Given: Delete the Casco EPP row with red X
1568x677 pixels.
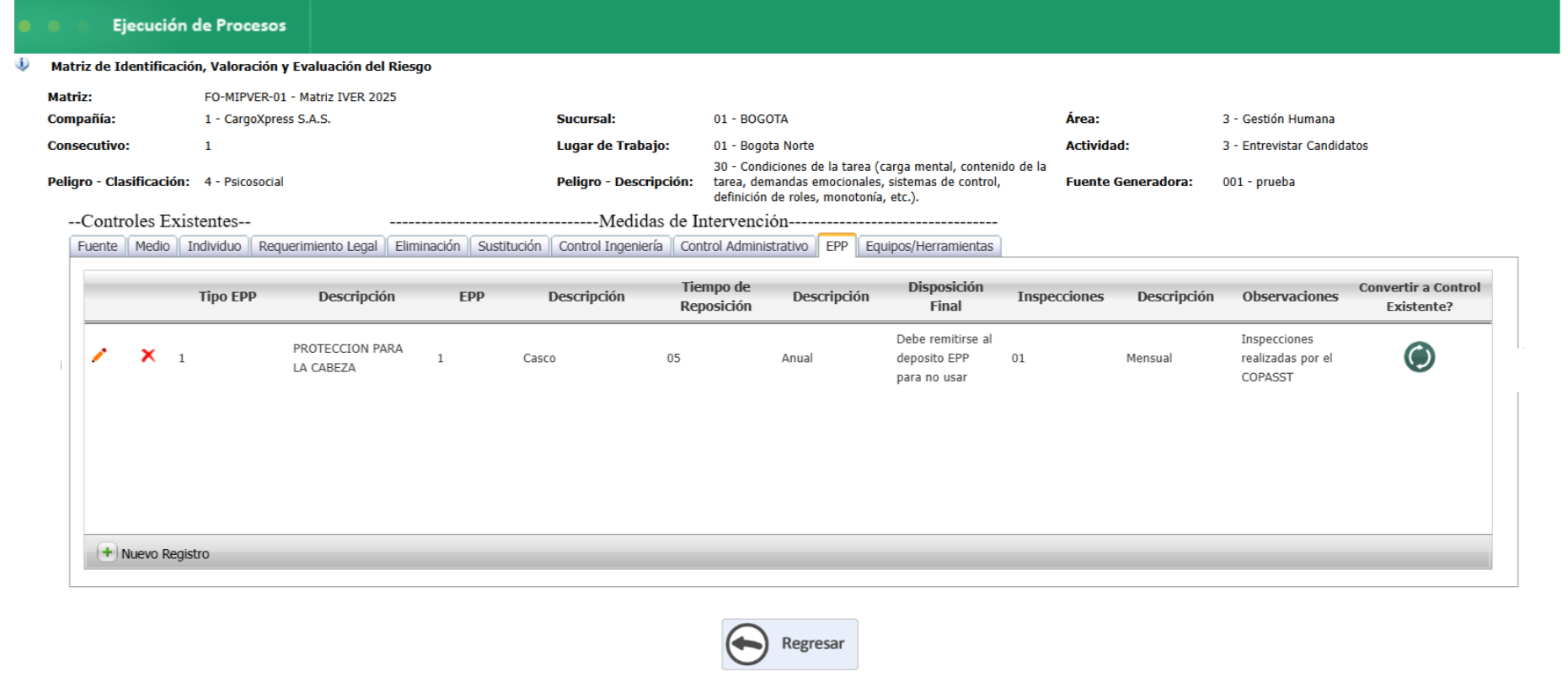Looking at the screenshot, I should 148,355.
